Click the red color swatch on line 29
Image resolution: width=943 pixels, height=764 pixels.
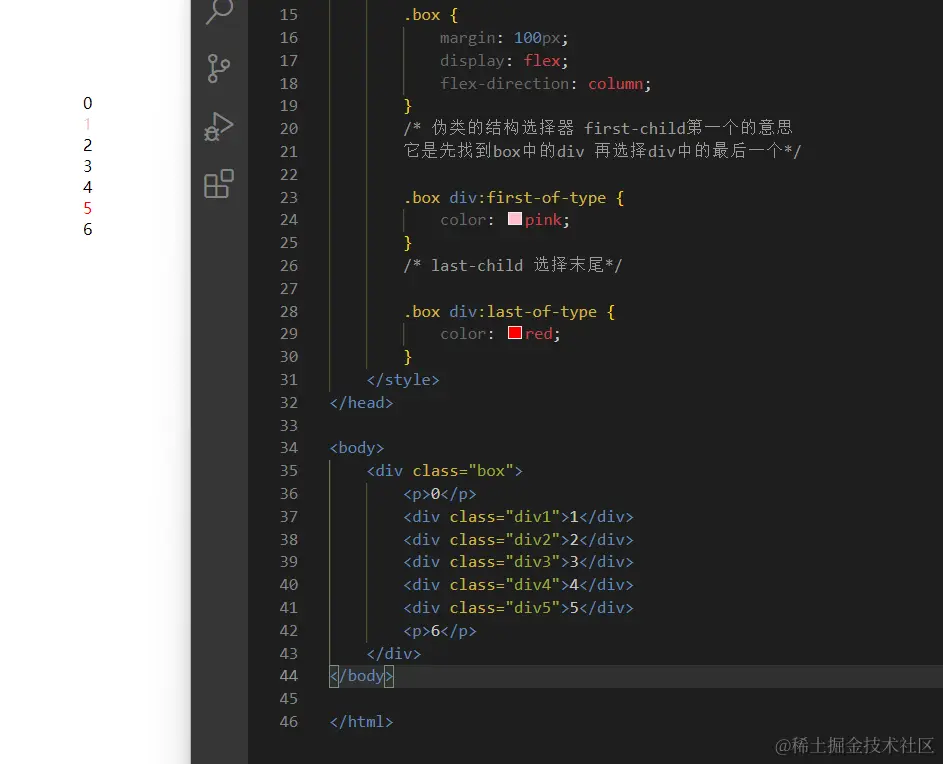click(515, 333)
